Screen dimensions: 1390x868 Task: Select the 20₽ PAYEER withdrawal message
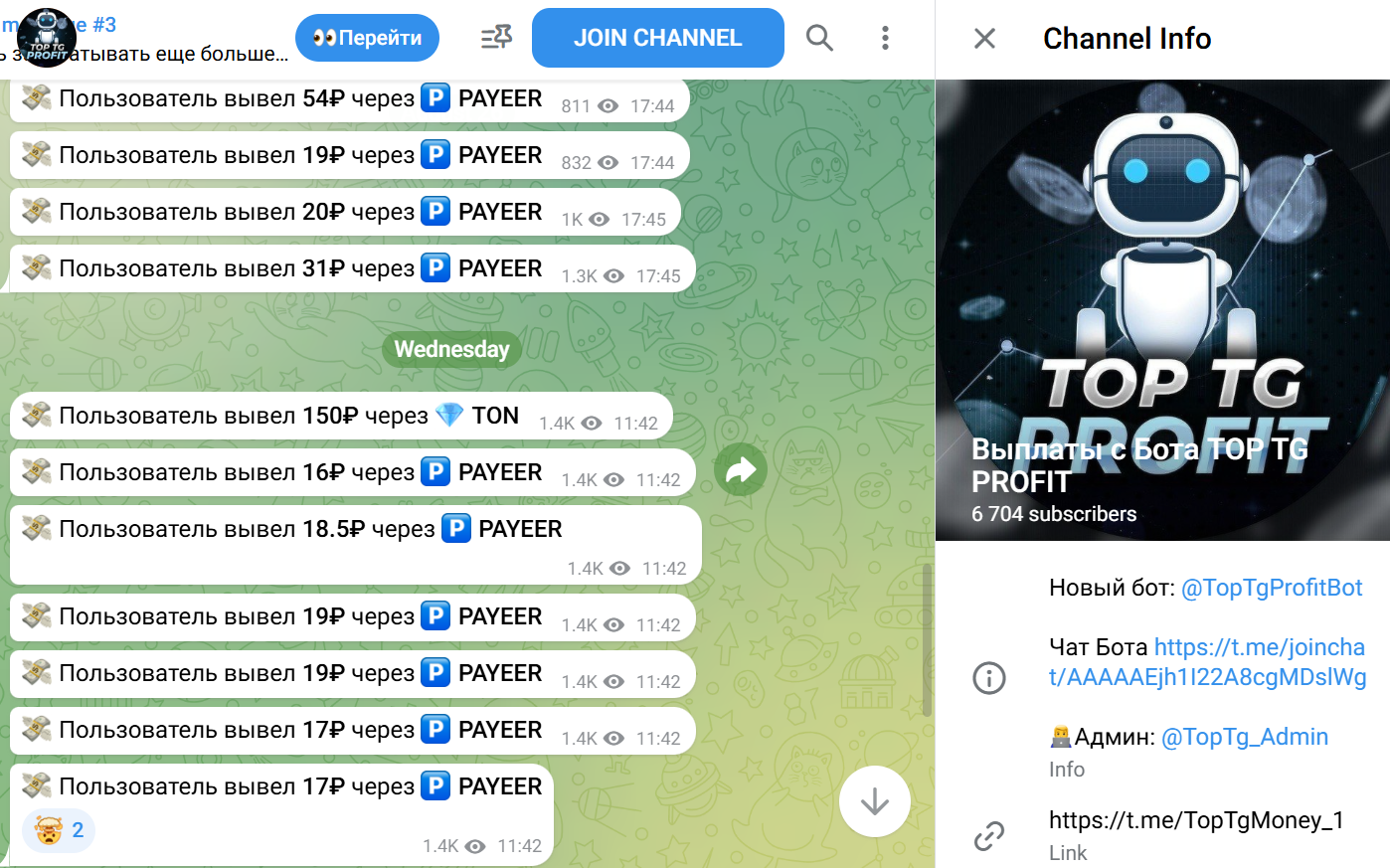point(345,212)
